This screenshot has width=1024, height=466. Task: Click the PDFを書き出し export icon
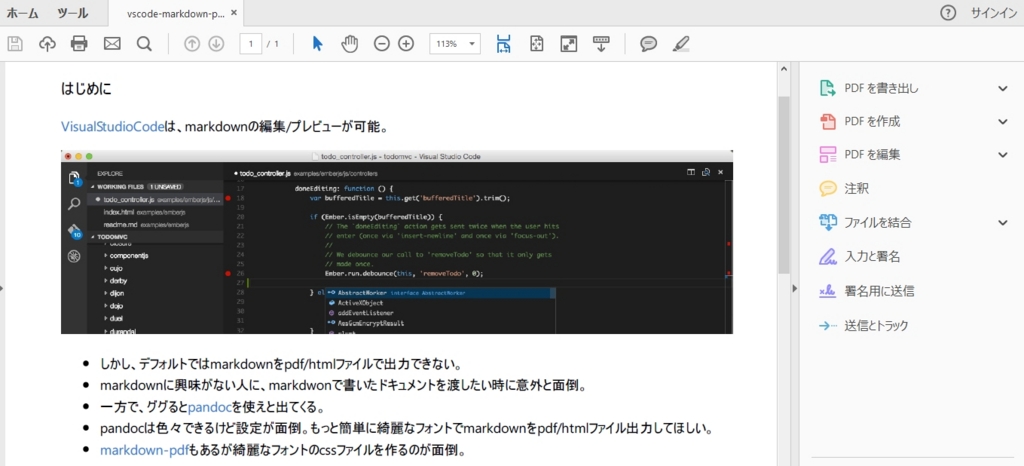(x=828, y=88)
